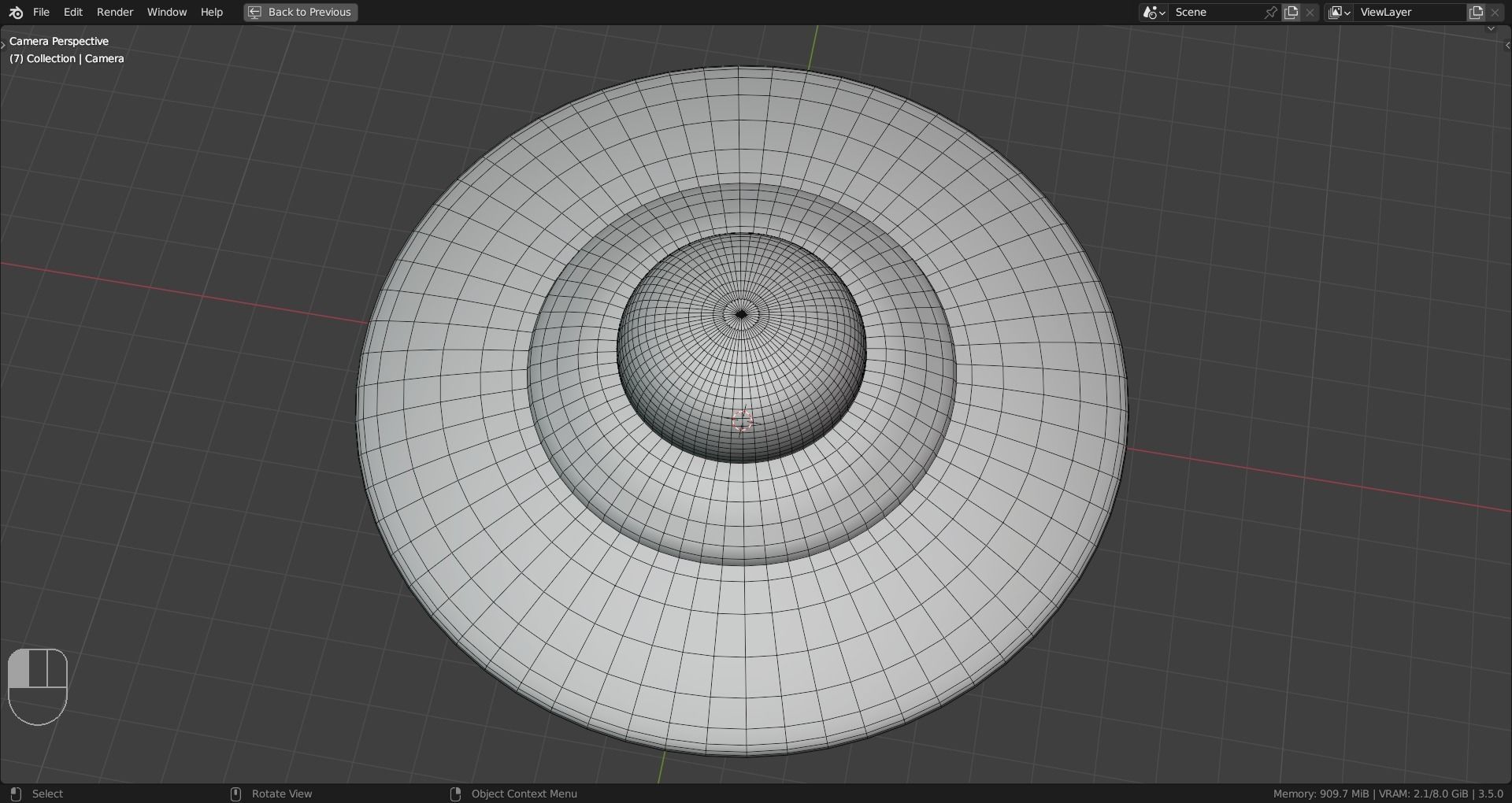Click the Select hint in status bar

(47, 794)
